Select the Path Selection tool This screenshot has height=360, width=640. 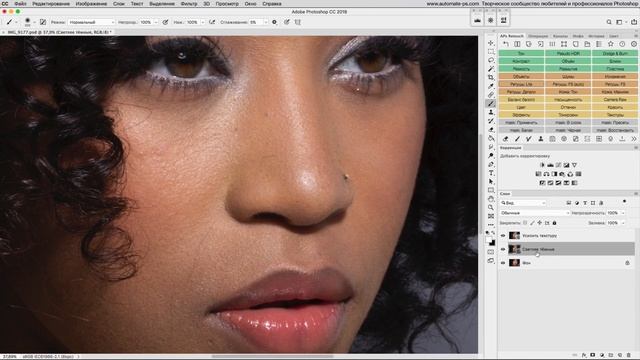click(x=491, y=182)
